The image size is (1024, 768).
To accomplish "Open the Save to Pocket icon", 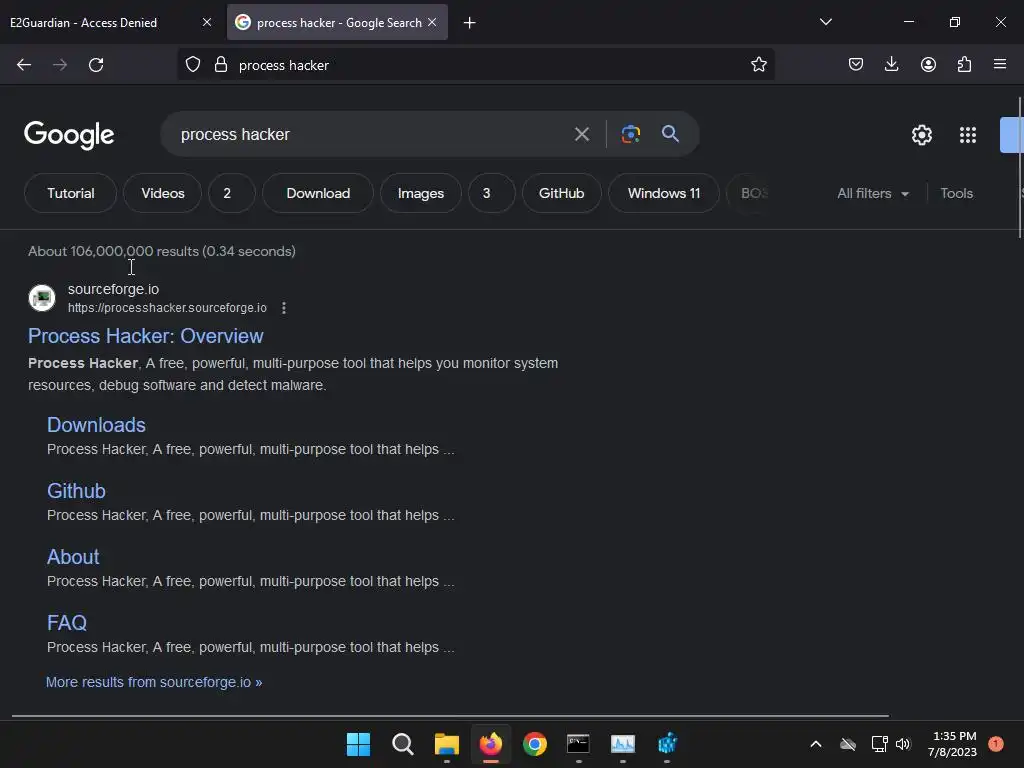I will (856, 65).
